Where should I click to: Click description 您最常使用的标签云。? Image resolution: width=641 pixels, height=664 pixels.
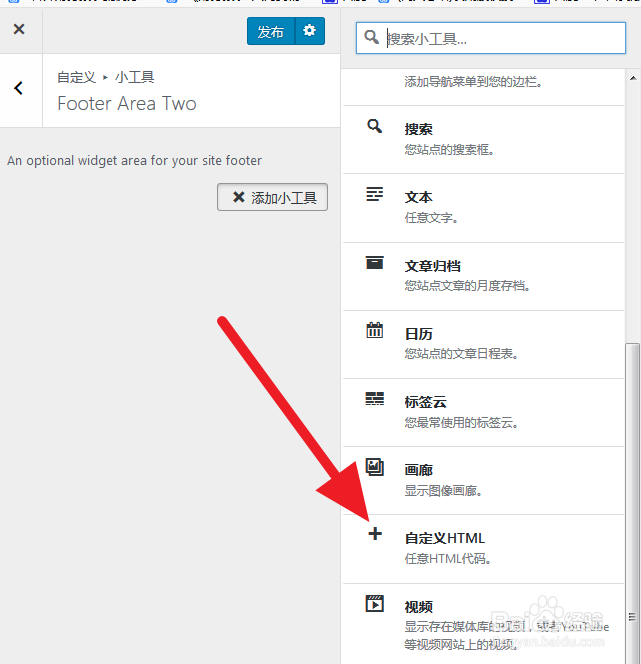461,423
